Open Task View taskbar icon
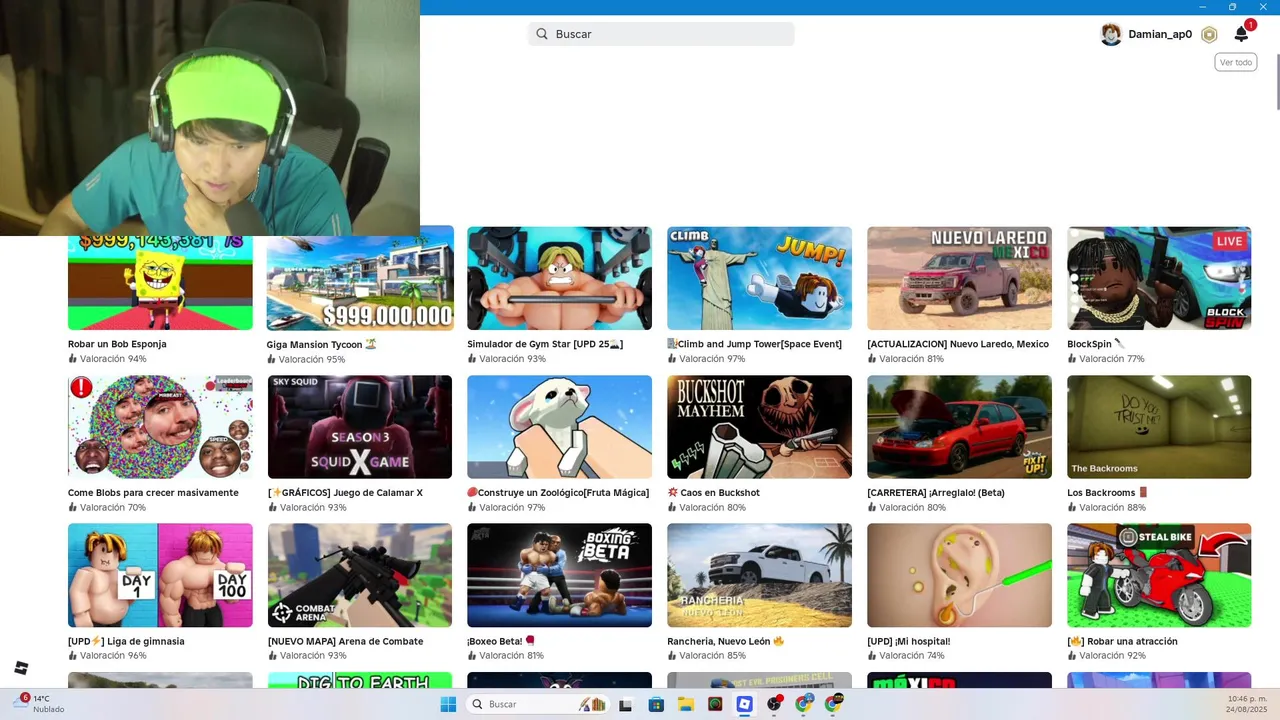Screen dimensions: 1280x720 [626, 704]
